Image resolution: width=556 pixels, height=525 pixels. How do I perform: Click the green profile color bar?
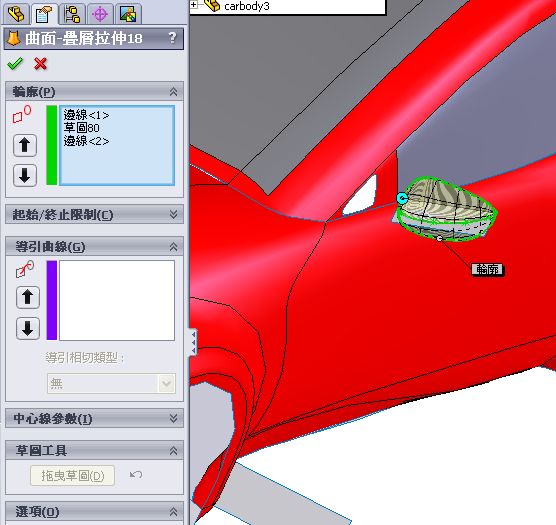coord(52,145)
